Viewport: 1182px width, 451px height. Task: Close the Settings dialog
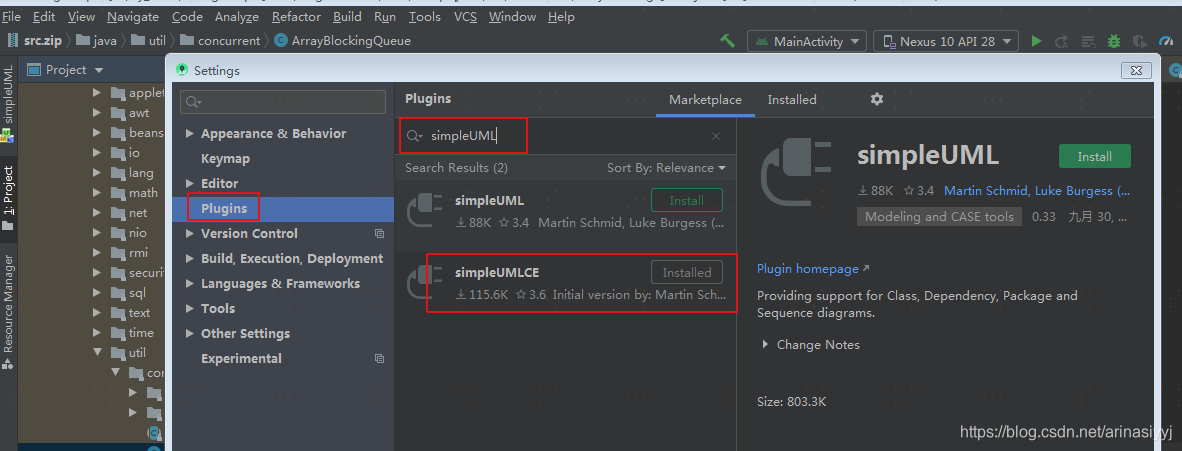pyautogui.click(x=1135, y=70)
